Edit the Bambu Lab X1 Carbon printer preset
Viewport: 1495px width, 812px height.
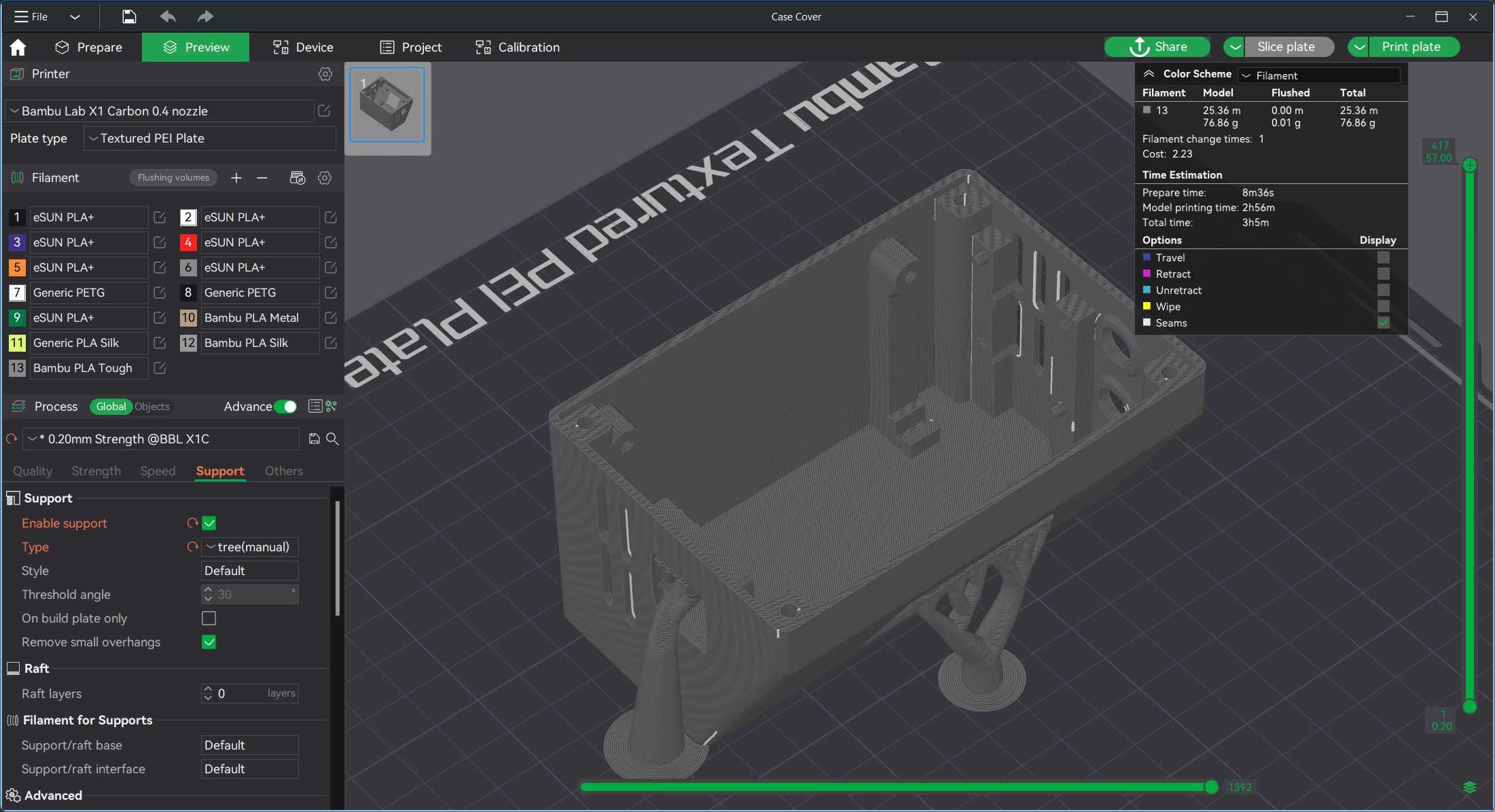coord(324,111)
